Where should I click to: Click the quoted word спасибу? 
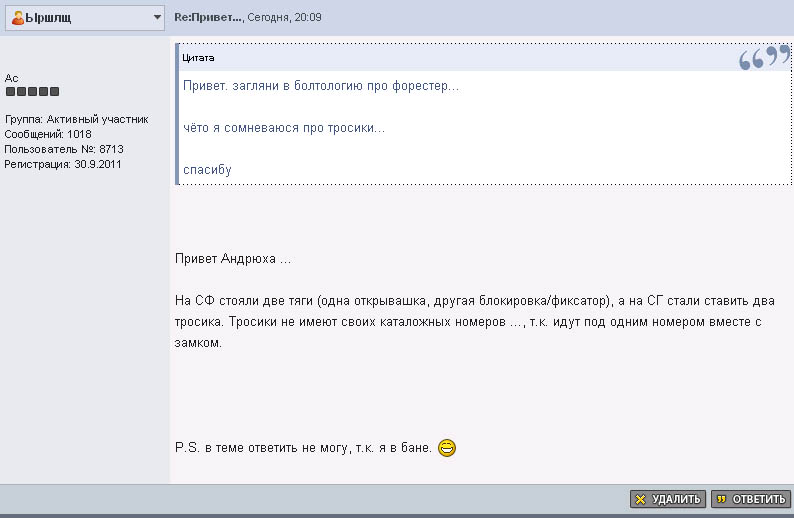coord(207,170)
